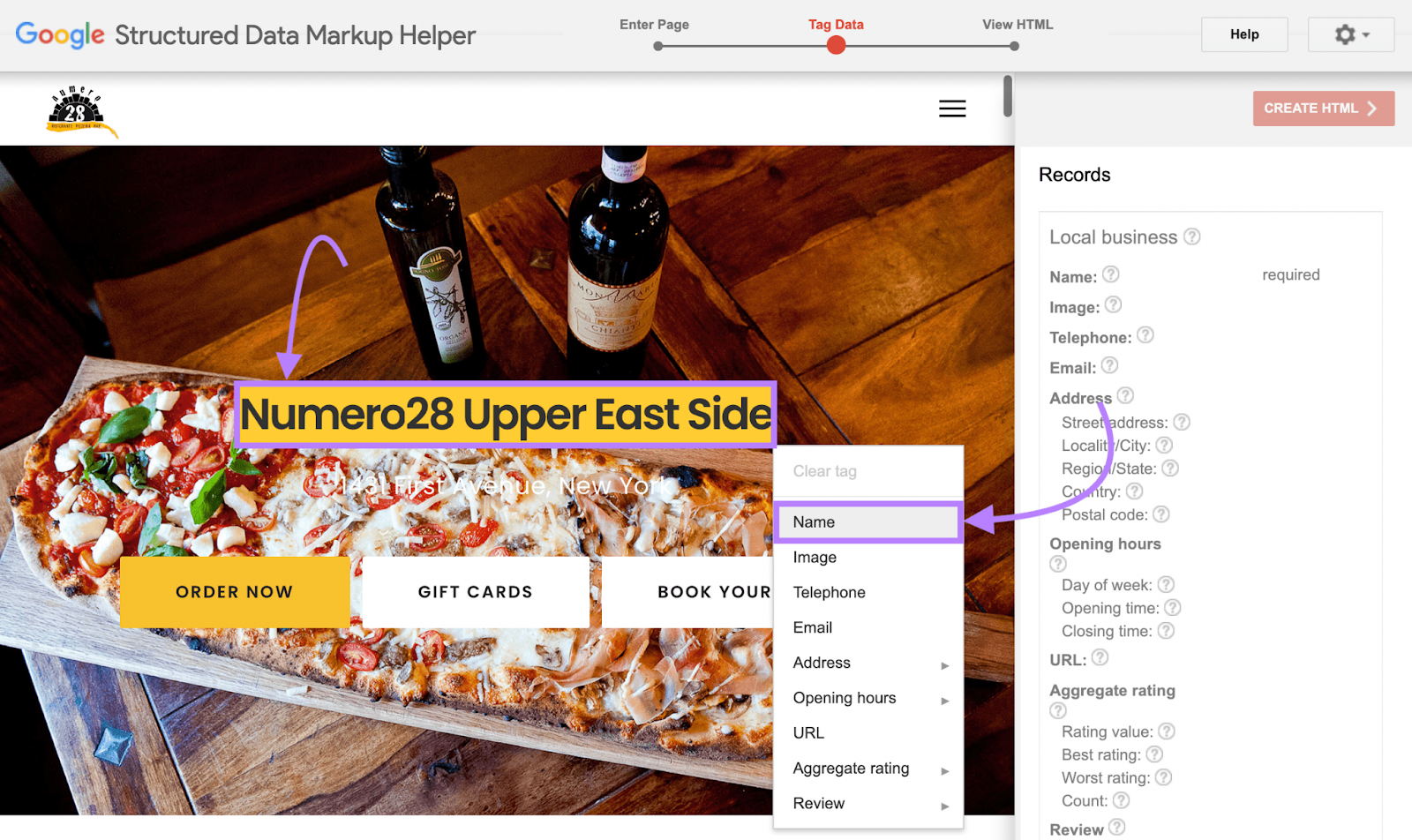Open the hamburger menu on the restaurant page
This screenshot has width=1412, height=840.
click(x=952, y=109)
